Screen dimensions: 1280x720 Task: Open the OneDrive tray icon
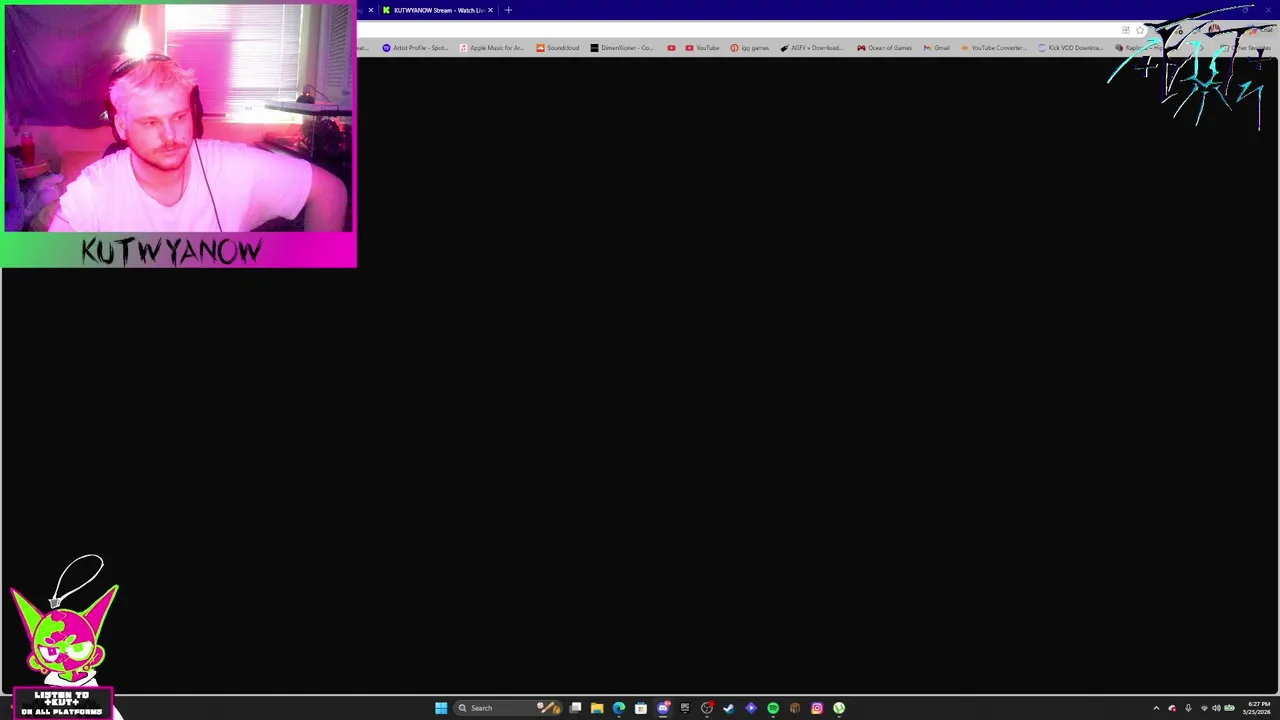1172,708
